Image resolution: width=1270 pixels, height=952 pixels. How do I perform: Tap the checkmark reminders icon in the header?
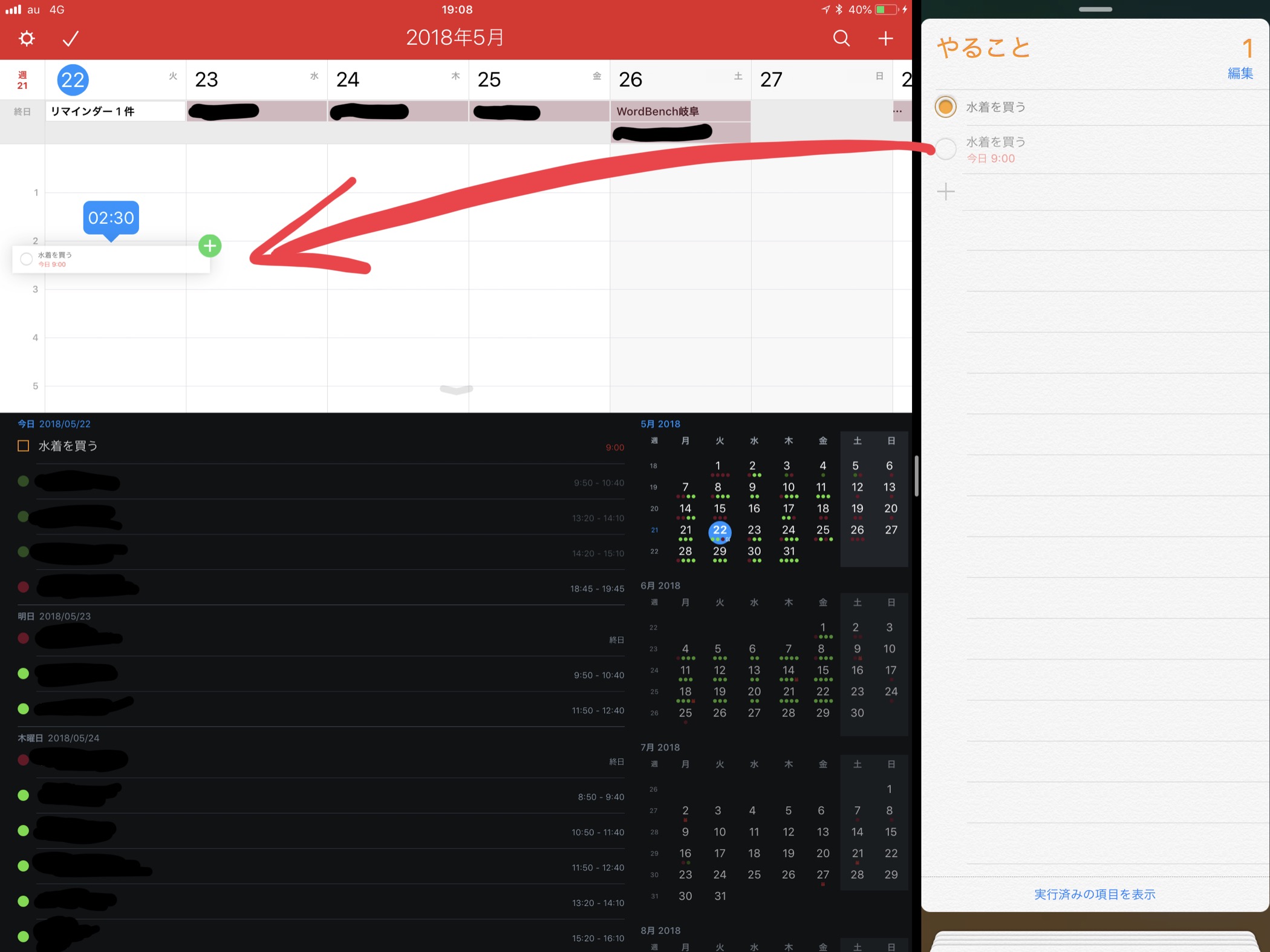[71, 39]
